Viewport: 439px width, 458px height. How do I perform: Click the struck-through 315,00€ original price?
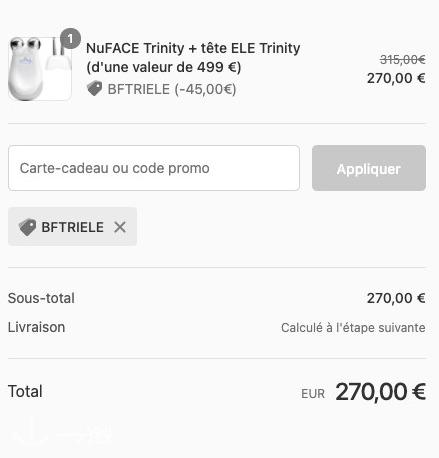(x=402, y=60)
